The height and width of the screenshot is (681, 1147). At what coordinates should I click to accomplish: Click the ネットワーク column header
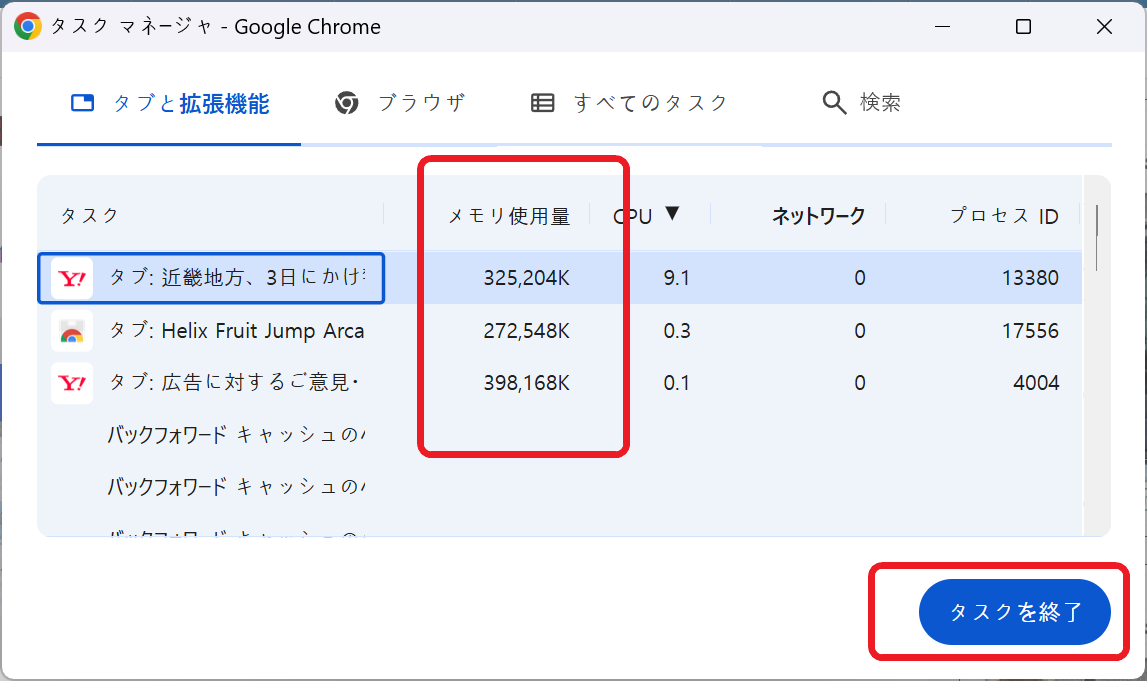(x=818, y=214)
